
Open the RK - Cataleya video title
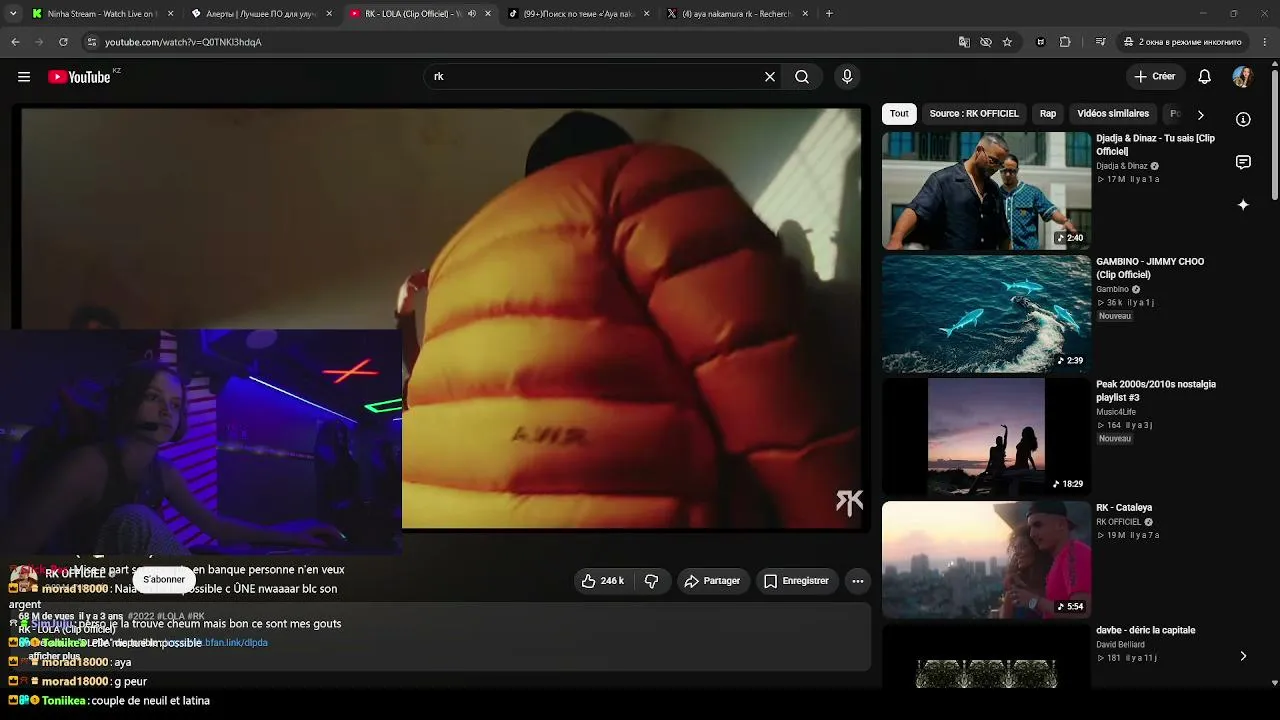tap(1124, 508)
